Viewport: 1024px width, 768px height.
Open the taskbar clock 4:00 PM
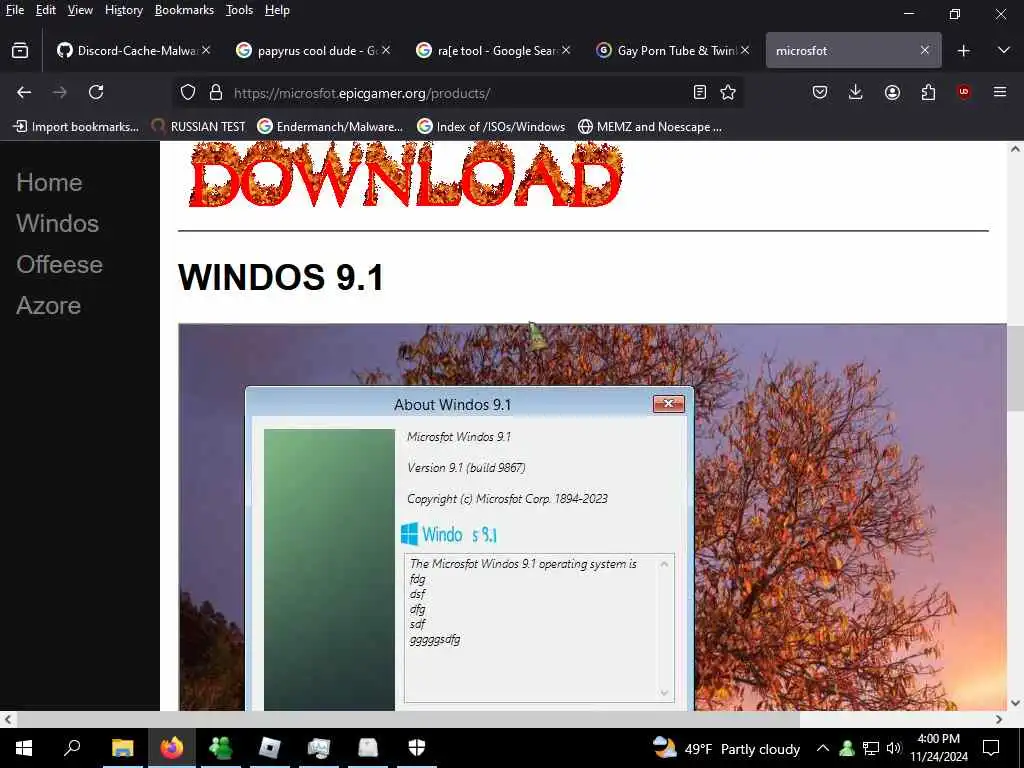tap(938, 748)
